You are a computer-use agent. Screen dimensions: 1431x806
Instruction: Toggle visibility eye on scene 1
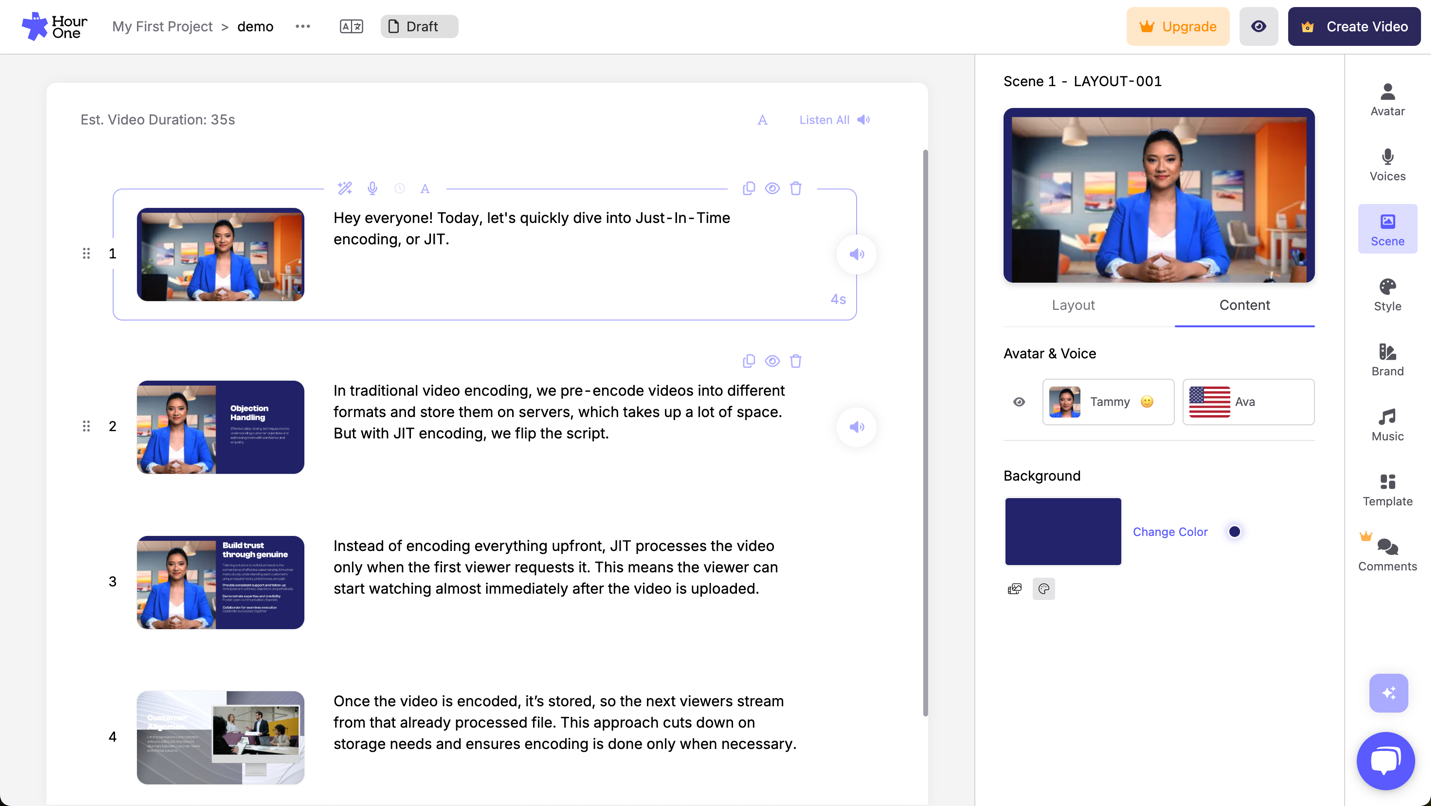click(x=772, y=188)
